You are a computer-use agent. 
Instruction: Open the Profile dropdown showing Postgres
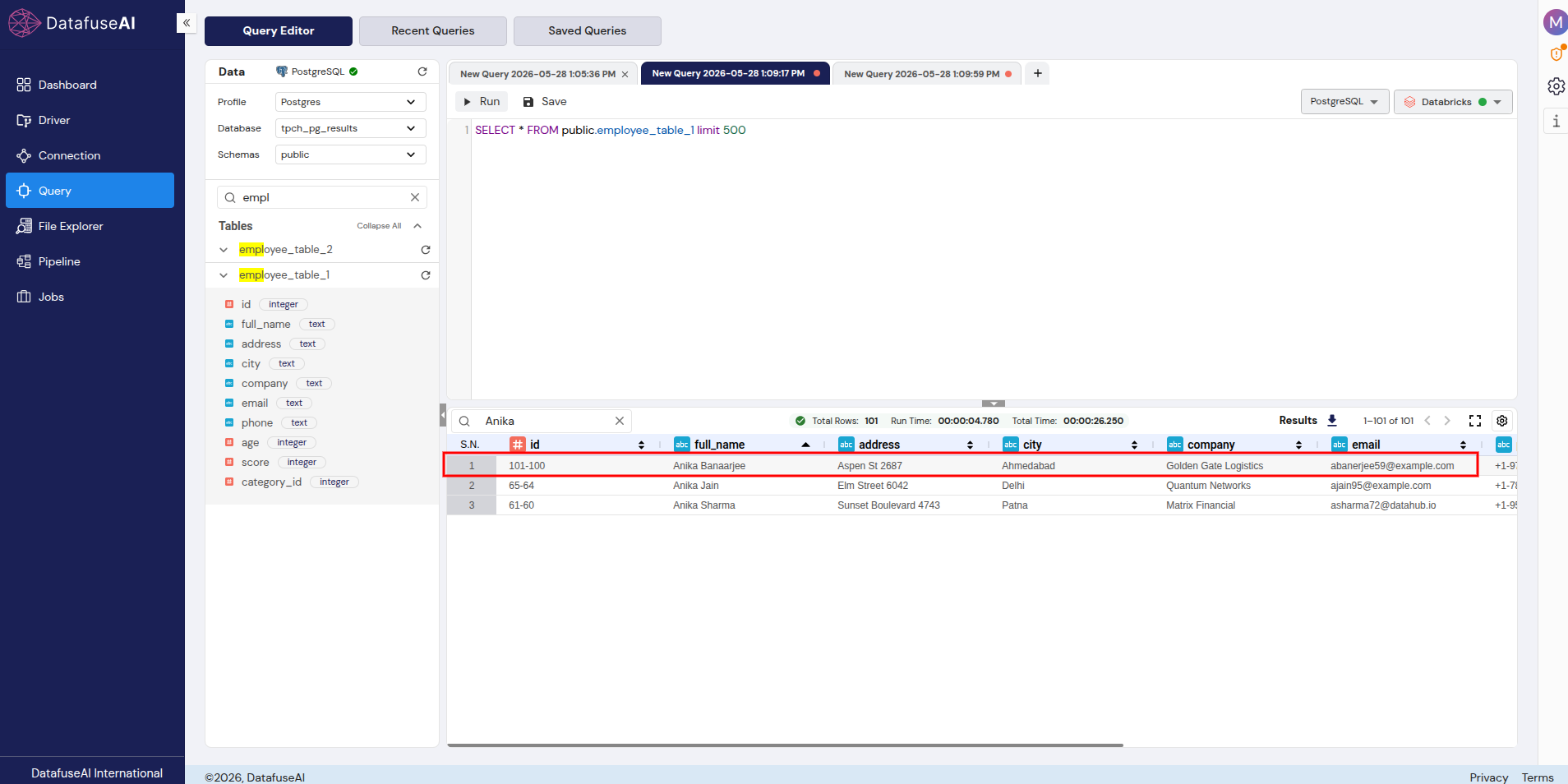(350, 102)
